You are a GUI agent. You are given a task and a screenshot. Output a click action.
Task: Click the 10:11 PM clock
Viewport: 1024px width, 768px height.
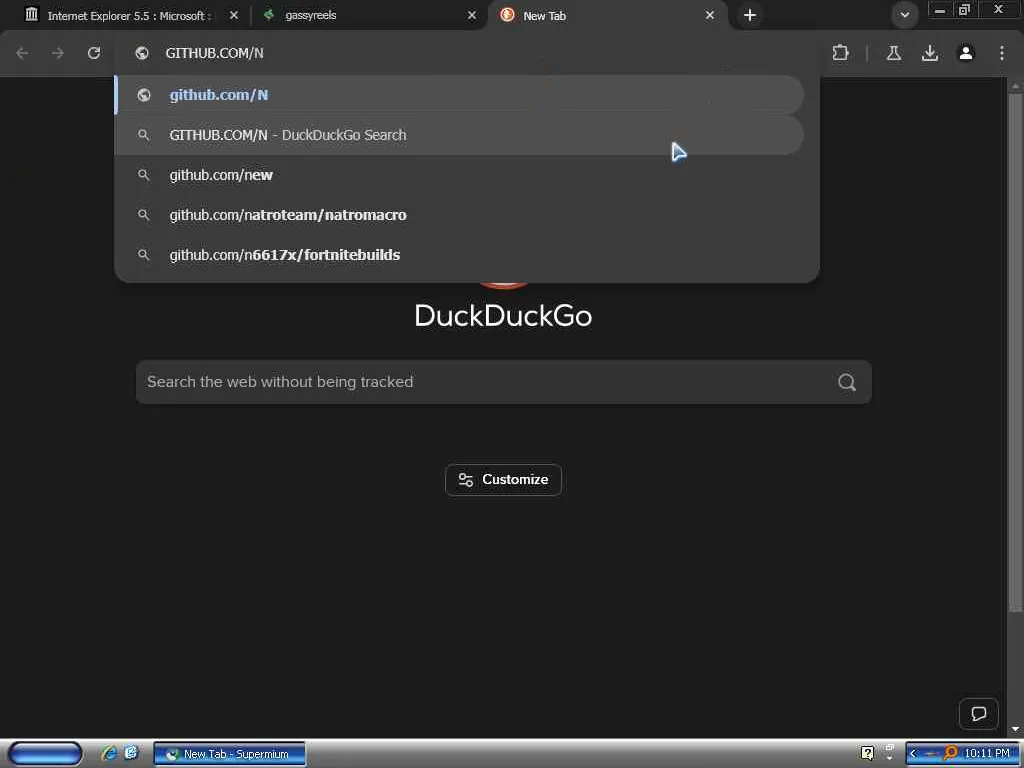[987, 754]
